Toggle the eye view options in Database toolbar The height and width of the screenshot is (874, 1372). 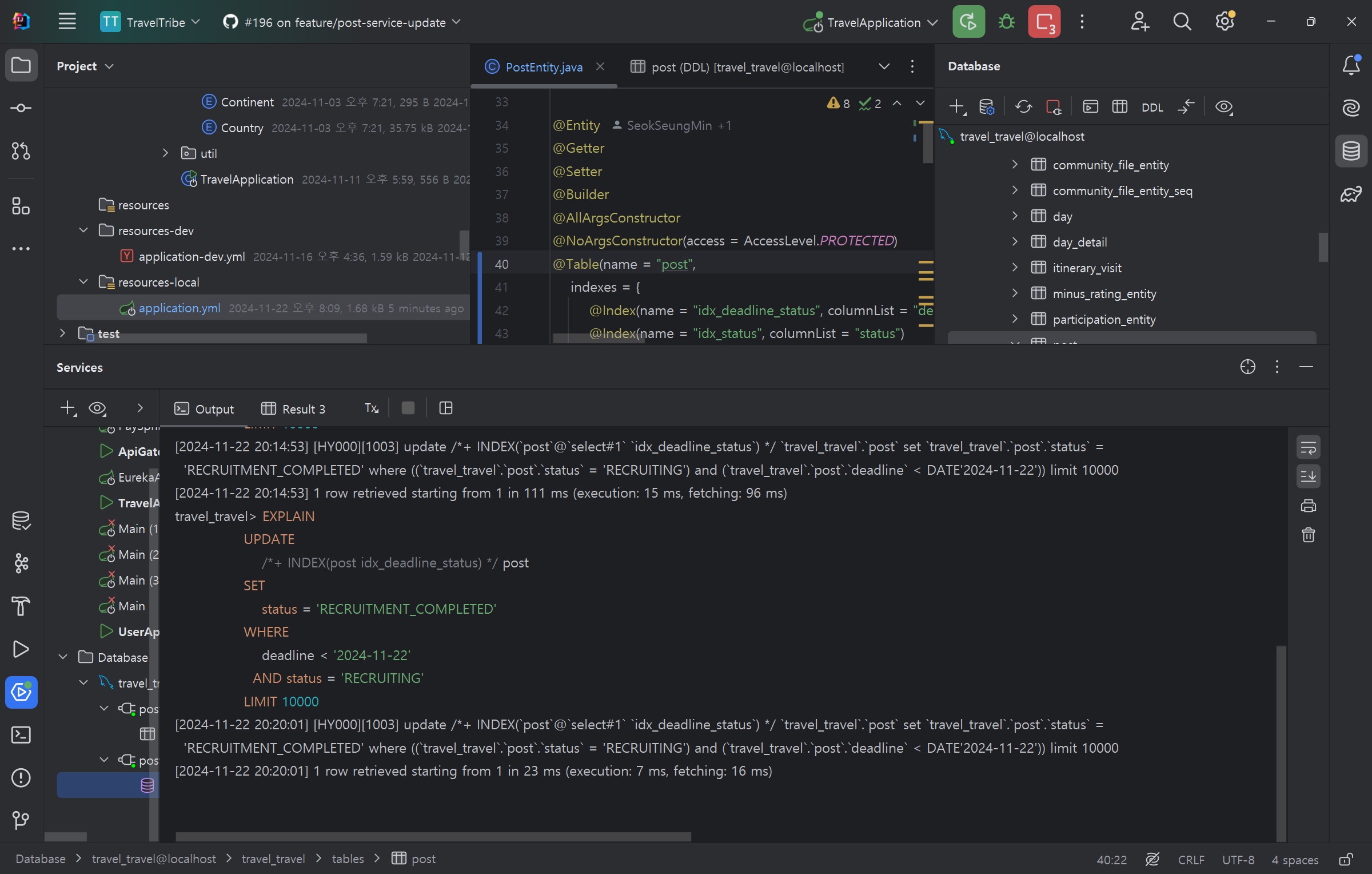(1223, 107)
